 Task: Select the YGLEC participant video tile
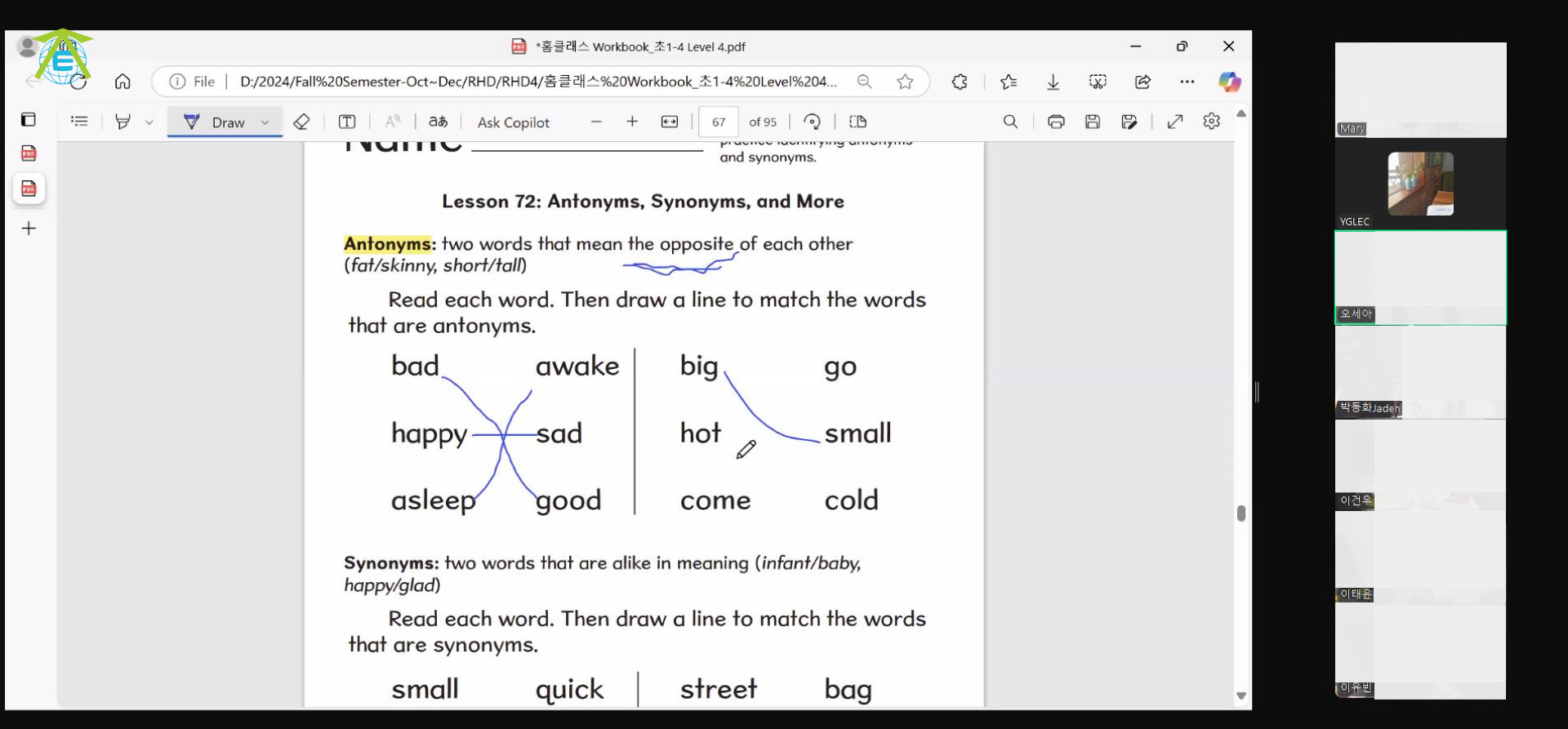[1420, 184]
